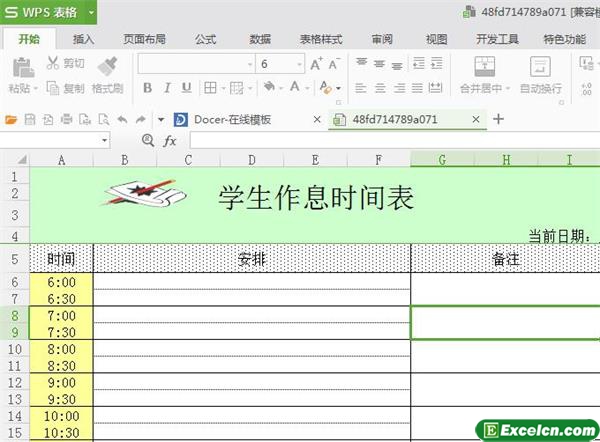Open the Paste dropdown arrow

click(36, 88)
